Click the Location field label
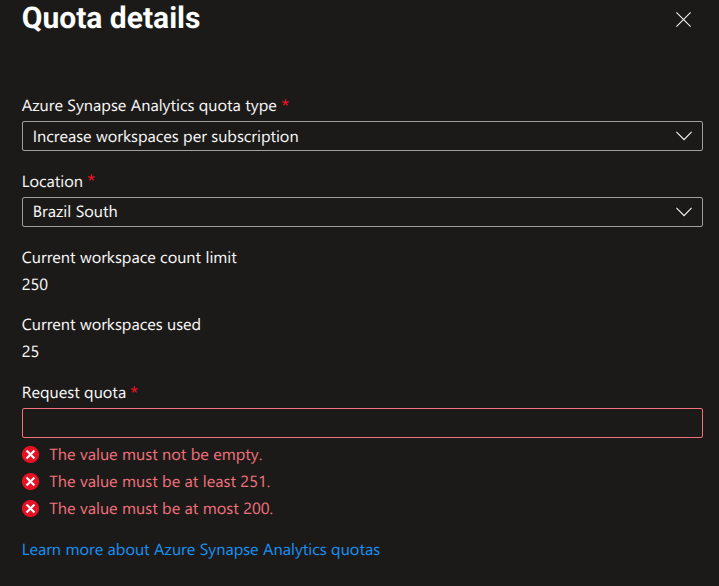The height and width of the screenshot is (586, 719). 52,182
